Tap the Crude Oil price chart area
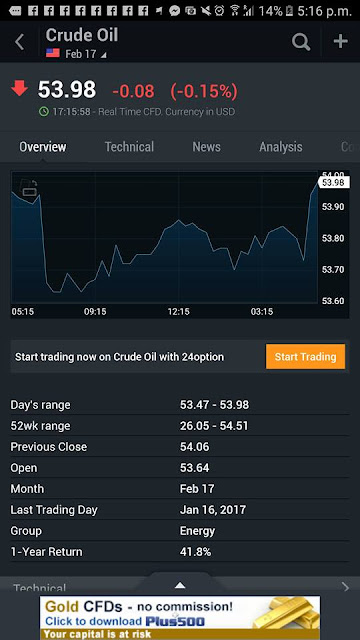 pos(164,238)
